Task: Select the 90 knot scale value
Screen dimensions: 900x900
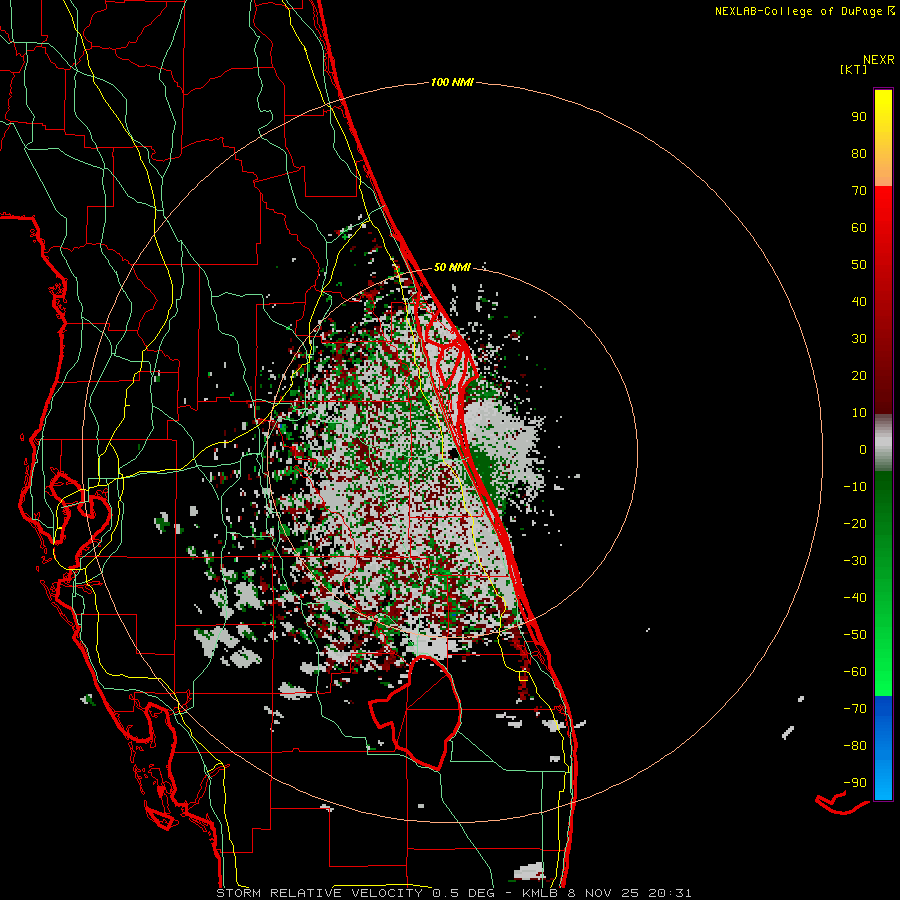Action: [859, 117]
